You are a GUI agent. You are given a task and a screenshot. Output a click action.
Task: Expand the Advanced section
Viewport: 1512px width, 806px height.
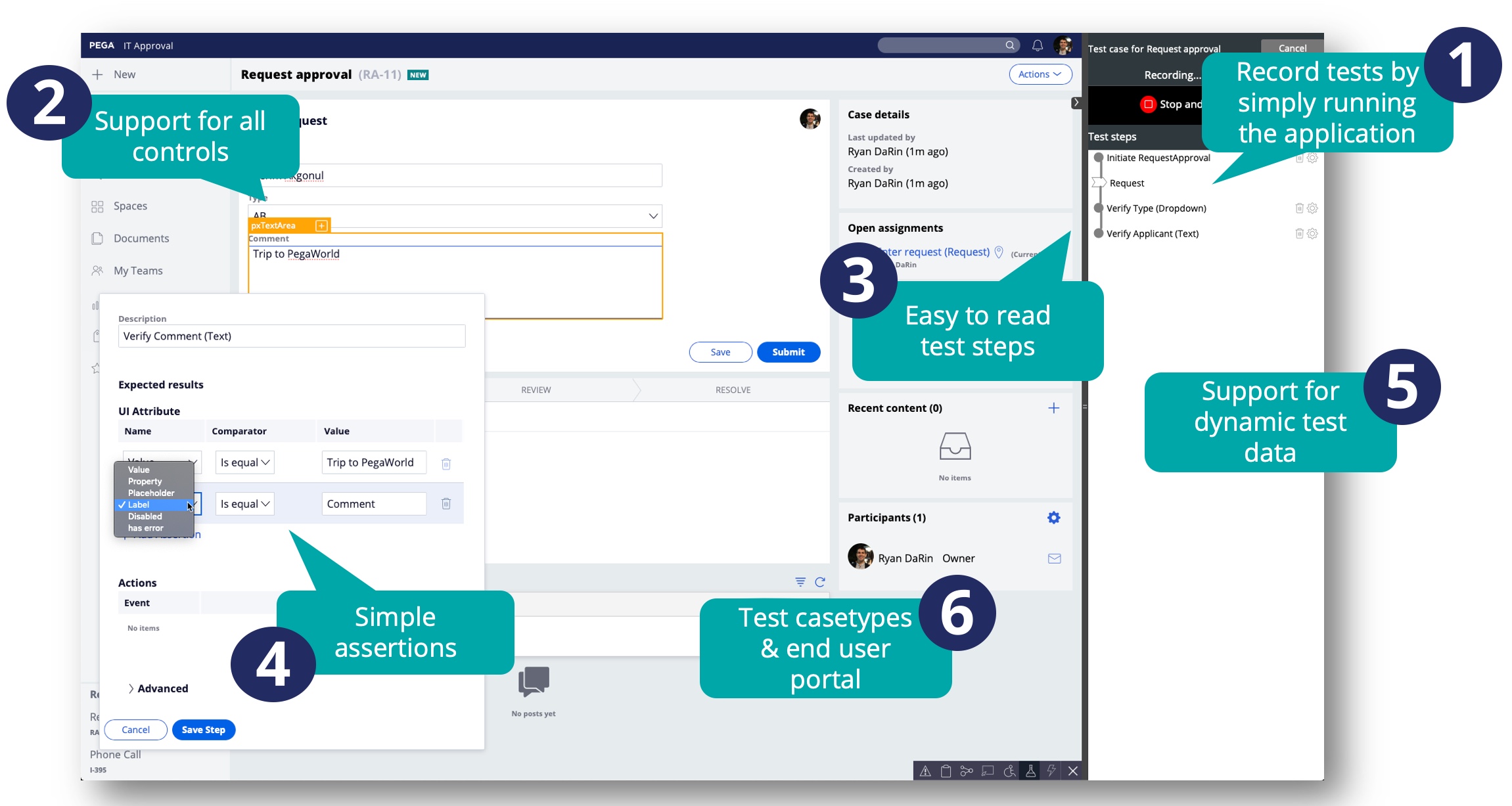[158, 688]
